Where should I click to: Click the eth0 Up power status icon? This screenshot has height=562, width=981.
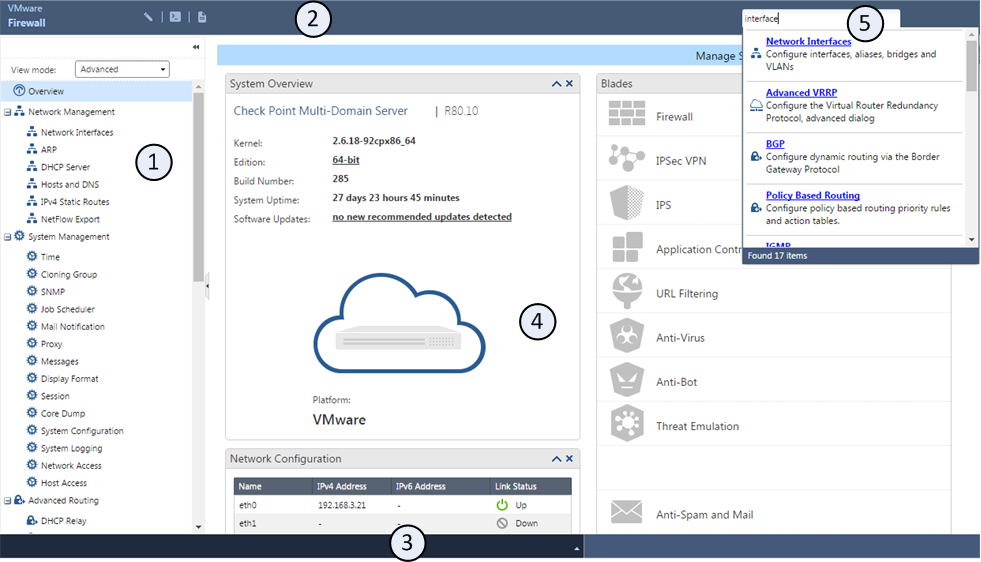502,504
